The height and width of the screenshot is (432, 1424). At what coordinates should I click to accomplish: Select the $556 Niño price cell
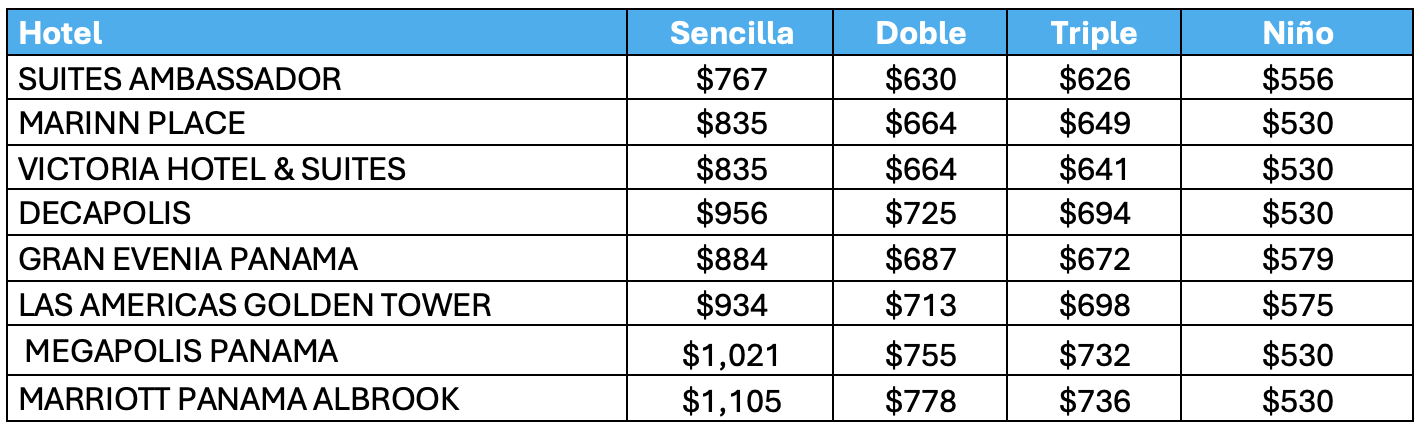tap(1297, 78)
